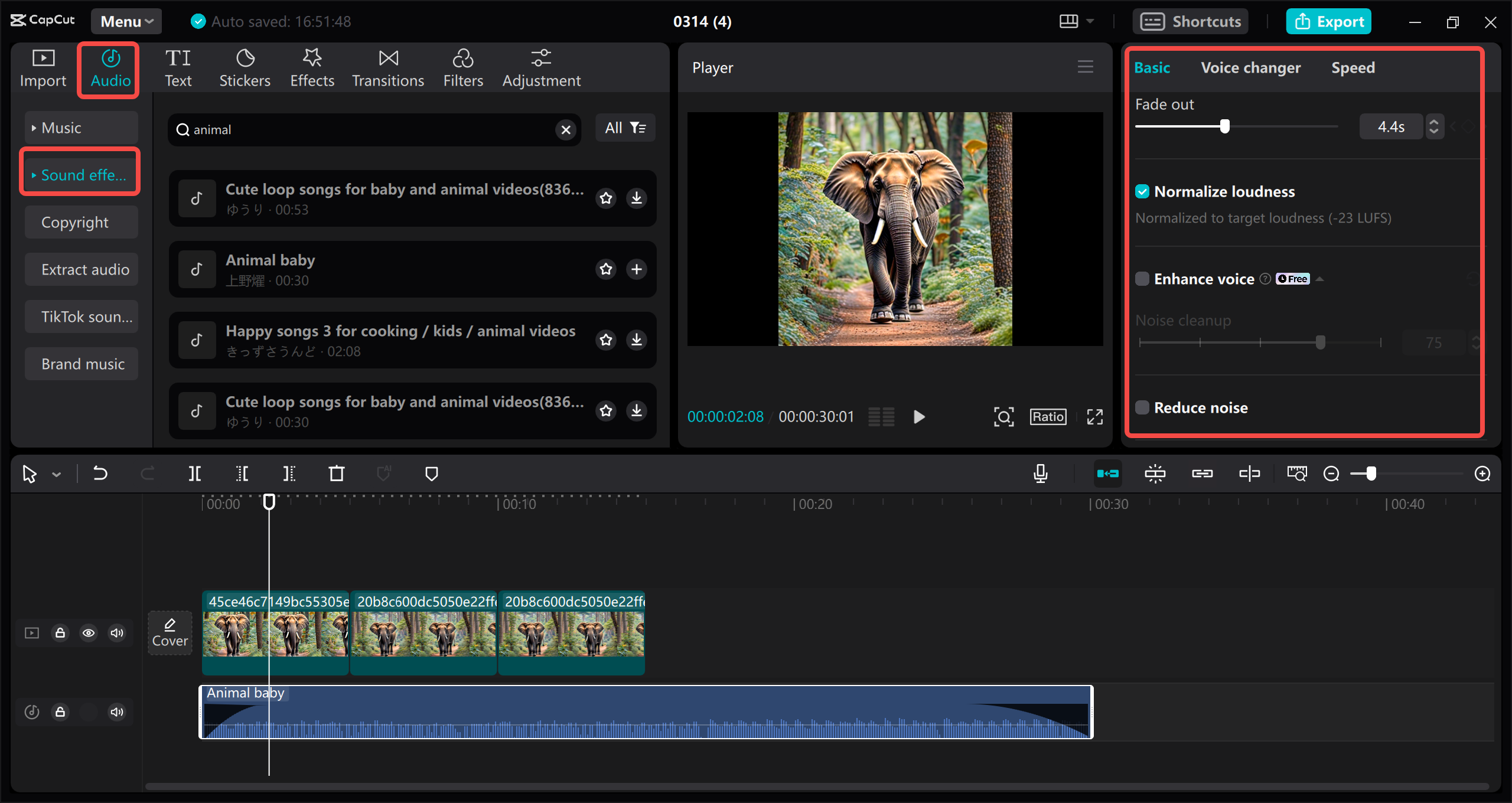
Task: Open the Speed tab
Action: point(1353,67)
